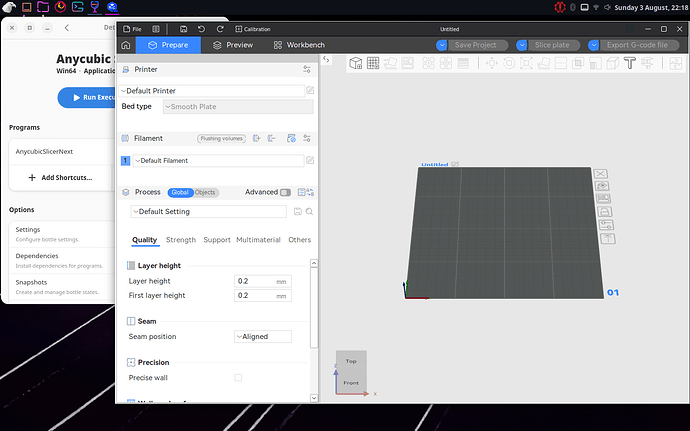Switch process scope to Objects
Viewport: 690px width, 431px height.
coord(205,192)
